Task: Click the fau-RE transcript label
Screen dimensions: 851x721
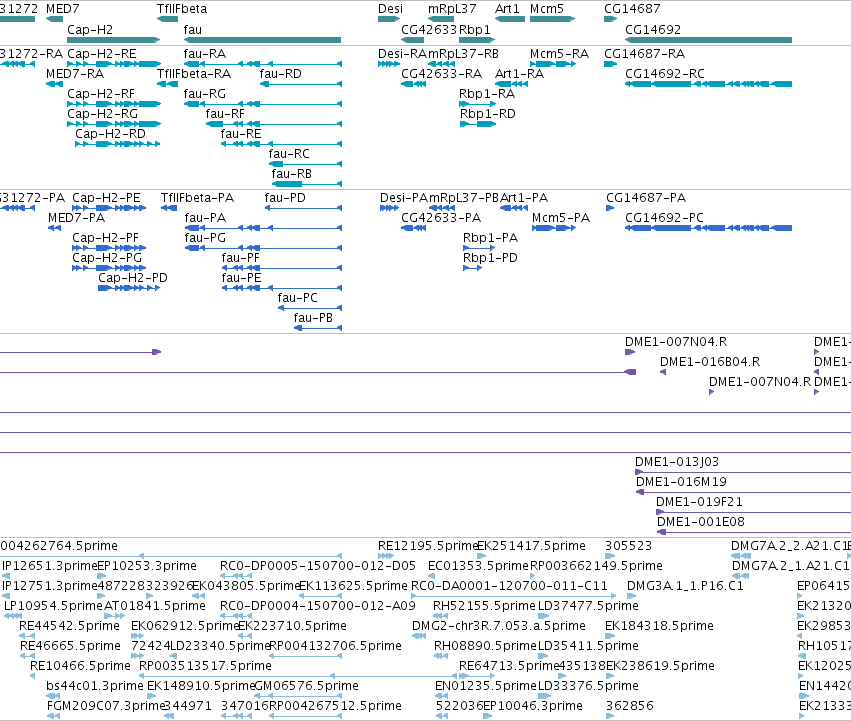Action: [x=241, y=134]
